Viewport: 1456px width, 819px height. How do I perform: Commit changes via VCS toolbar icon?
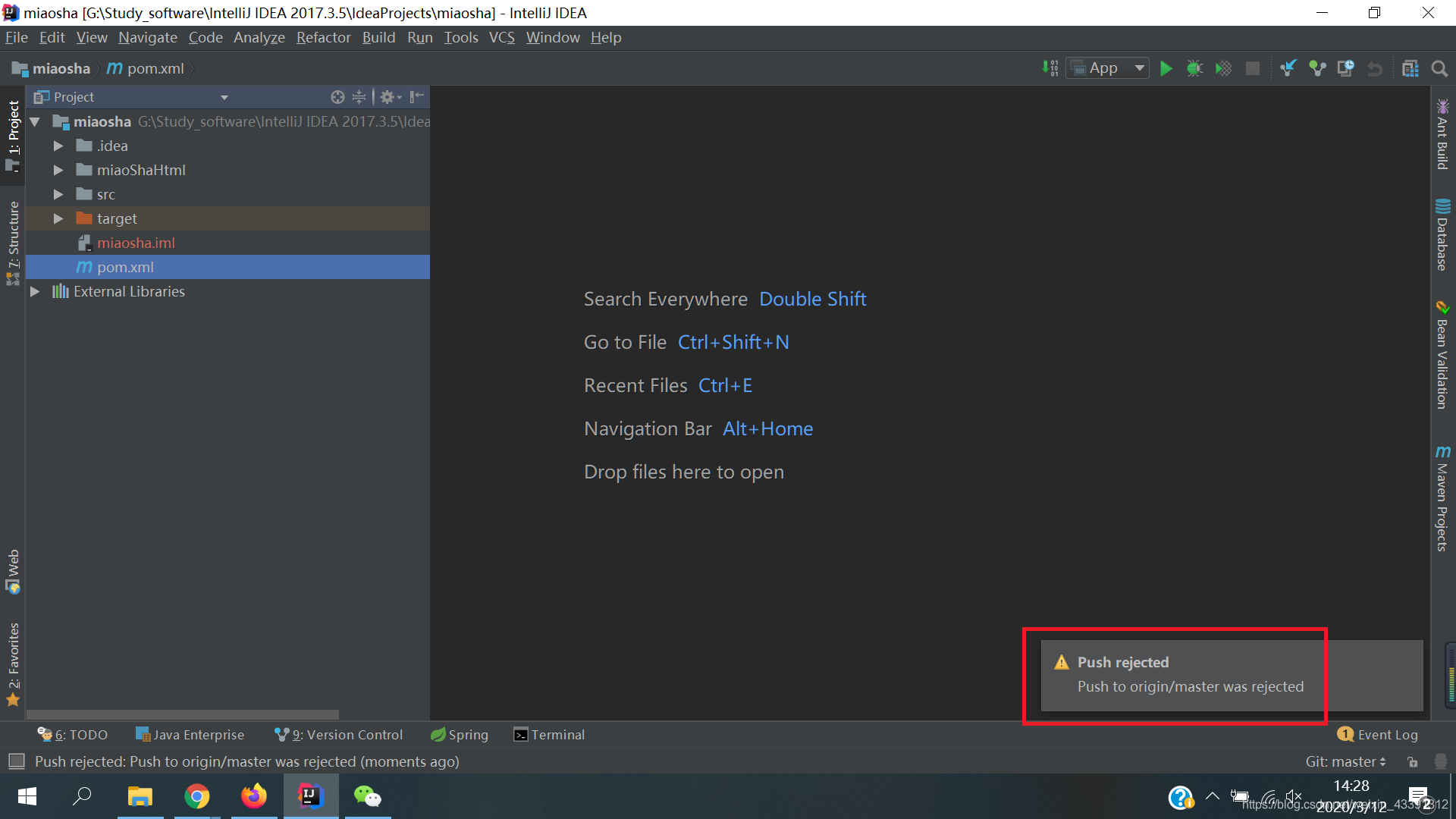tap(1317, 68)
